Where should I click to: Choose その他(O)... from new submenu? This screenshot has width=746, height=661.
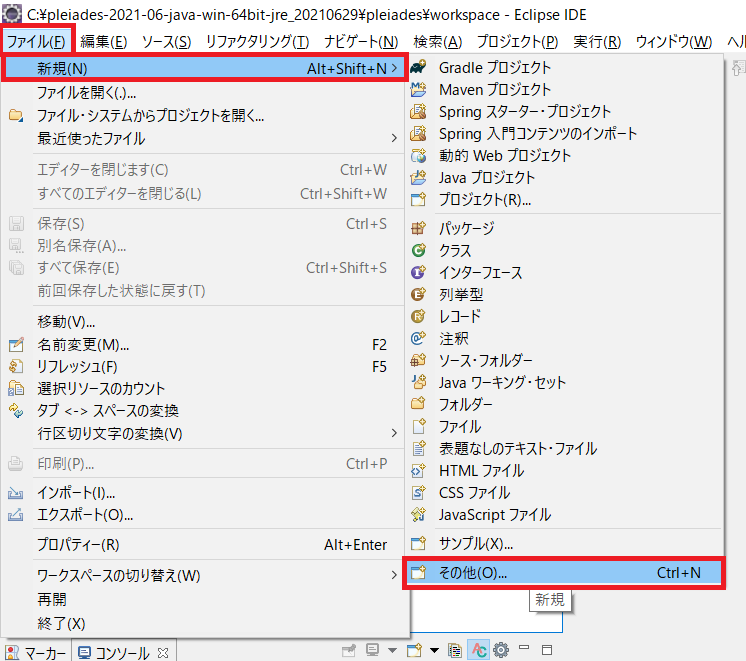tap(564, 572)
